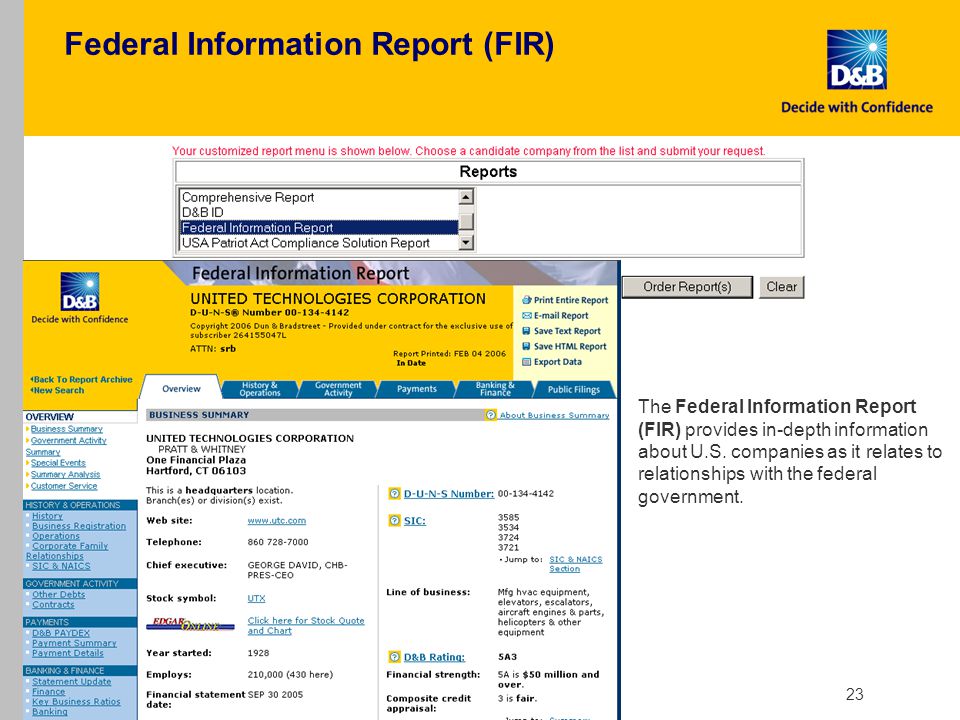The height and width of the screenshot is (720, 960).
Task: Click Back To Report Archive link
Action: (x=83, y=380)
